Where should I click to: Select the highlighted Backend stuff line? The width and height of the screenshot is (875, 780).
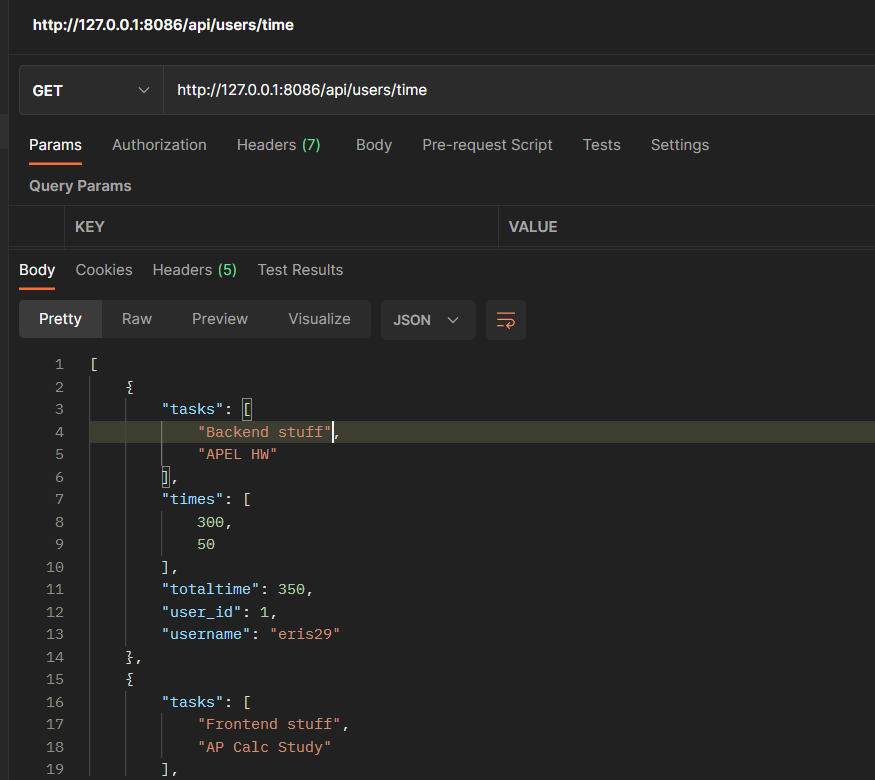tap(264, 431)
